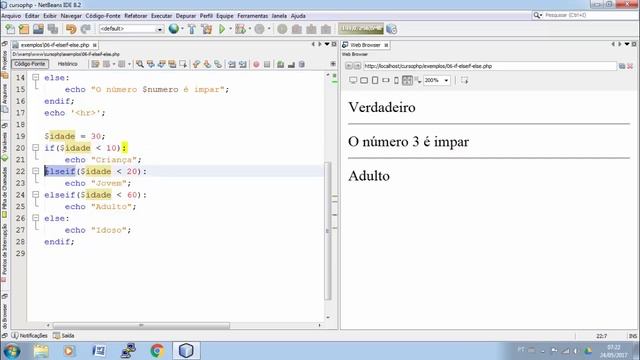
Task: Click the editor vertical scrollbar
Action: pos(328,231)
